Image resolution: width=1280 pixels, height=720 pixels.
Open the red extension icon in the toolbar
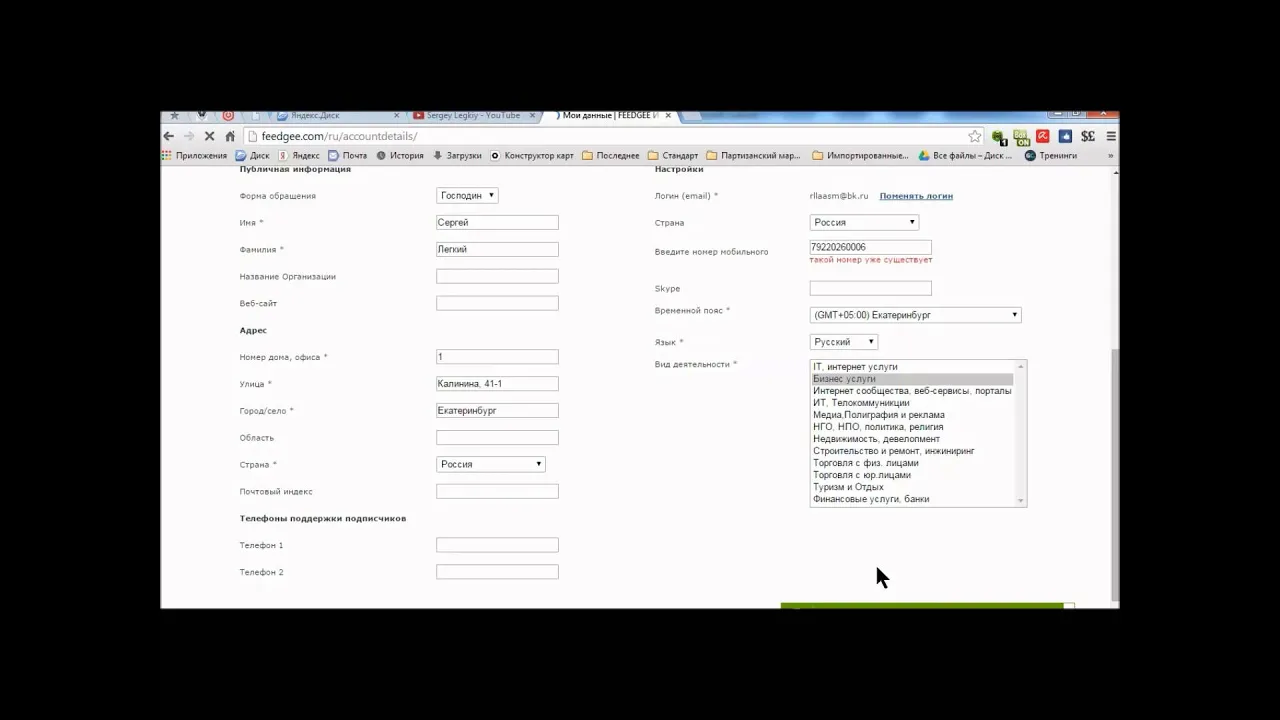click(1043, 136)
